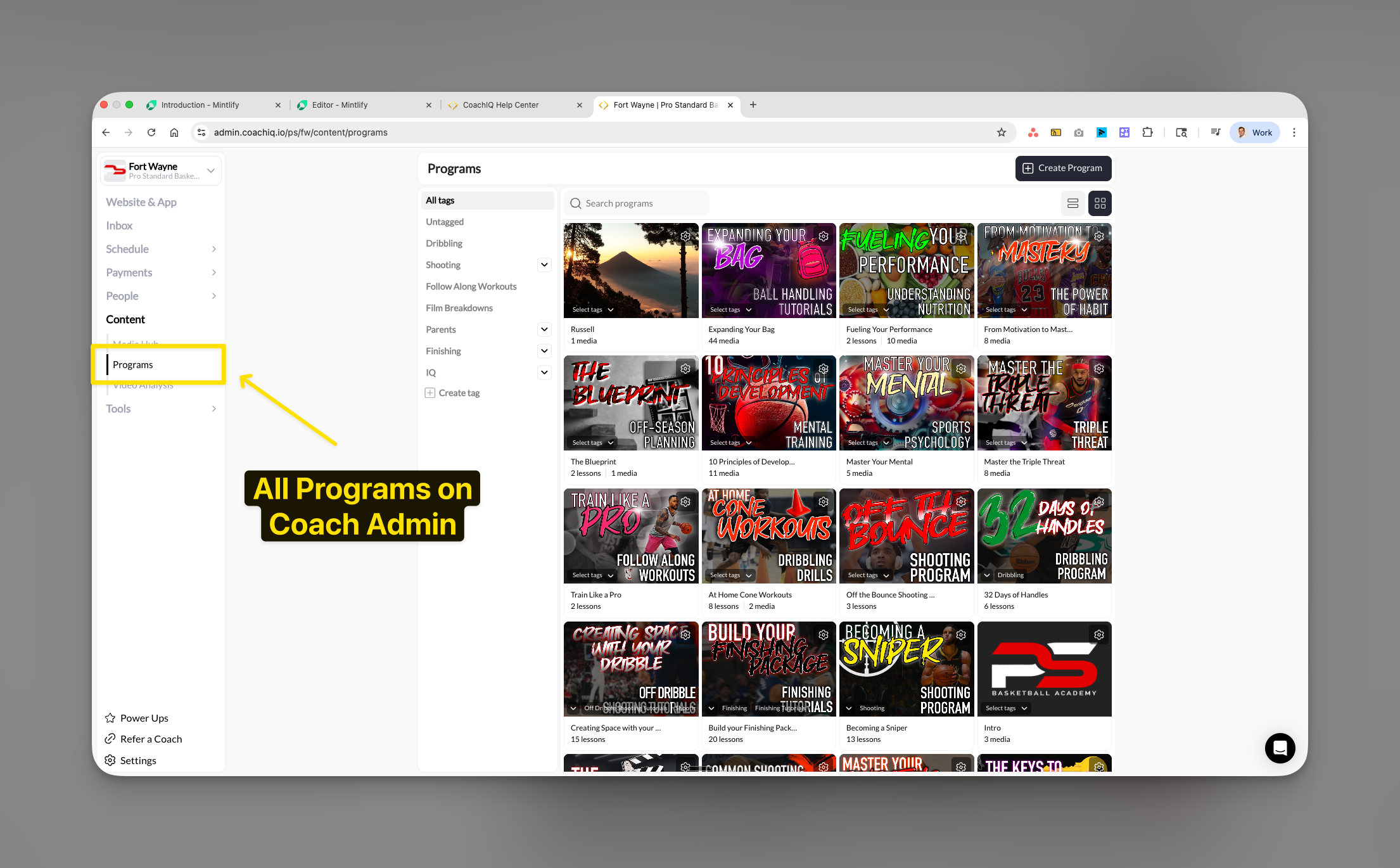Filter programs by Follow Along Workouts tag
The width and height of the screenshot is (1400, 868).
[471, 286]
